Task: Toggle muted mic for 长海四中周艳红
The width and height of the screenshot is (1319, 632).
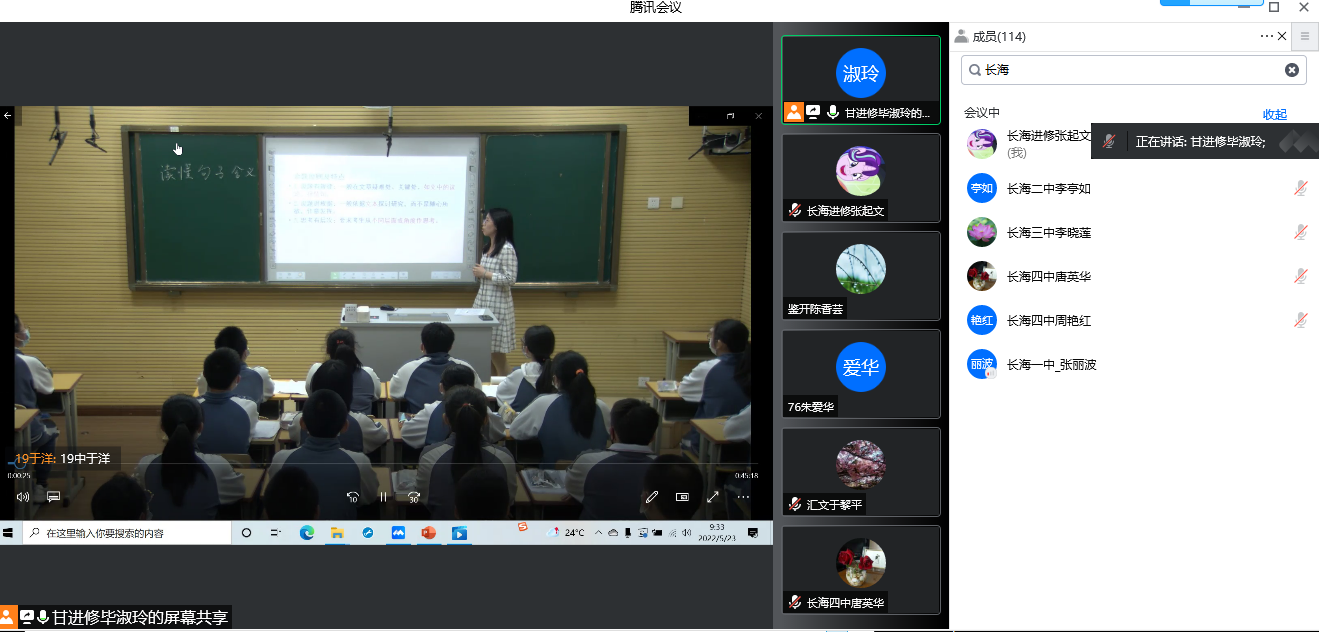Action: coord(1300,320)
